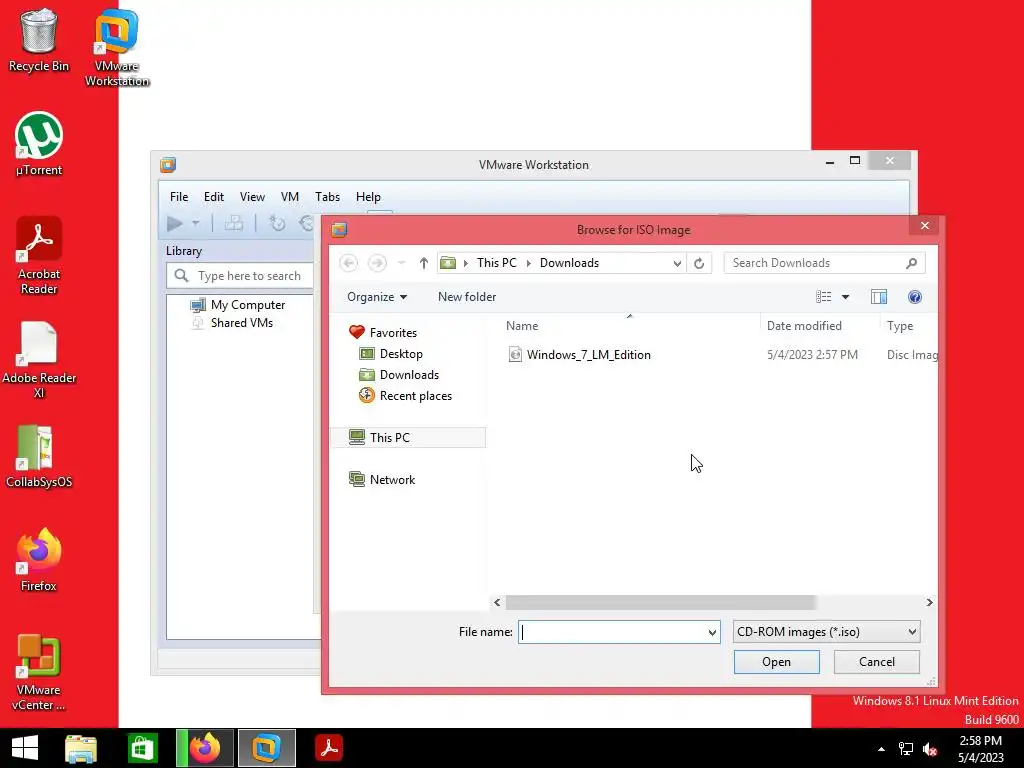Click the network tray icon
Screen dimensions: 1024x768
click(905, 749)
